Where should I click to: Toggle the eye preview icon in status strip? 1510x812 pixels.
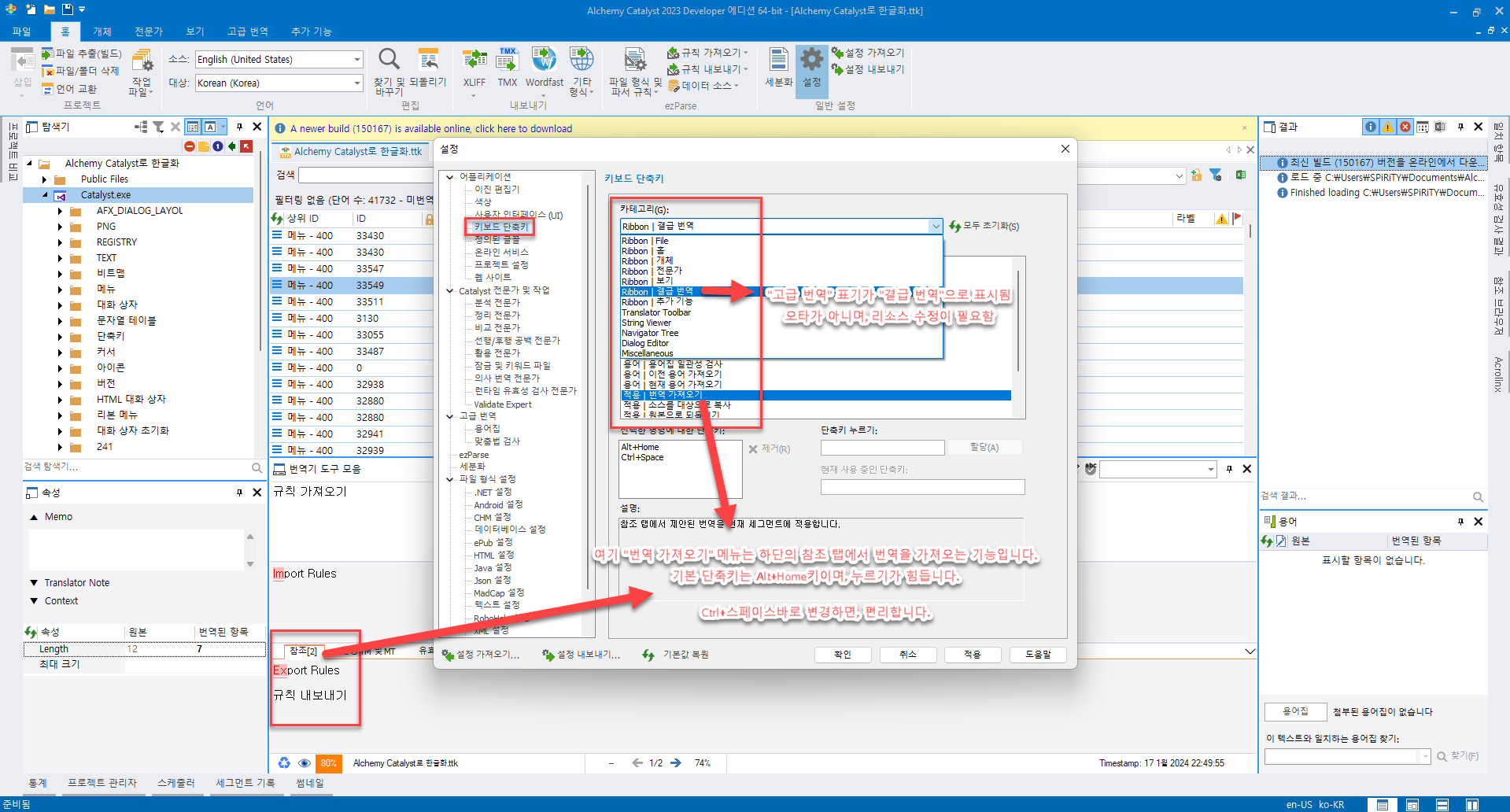[304, 762]
